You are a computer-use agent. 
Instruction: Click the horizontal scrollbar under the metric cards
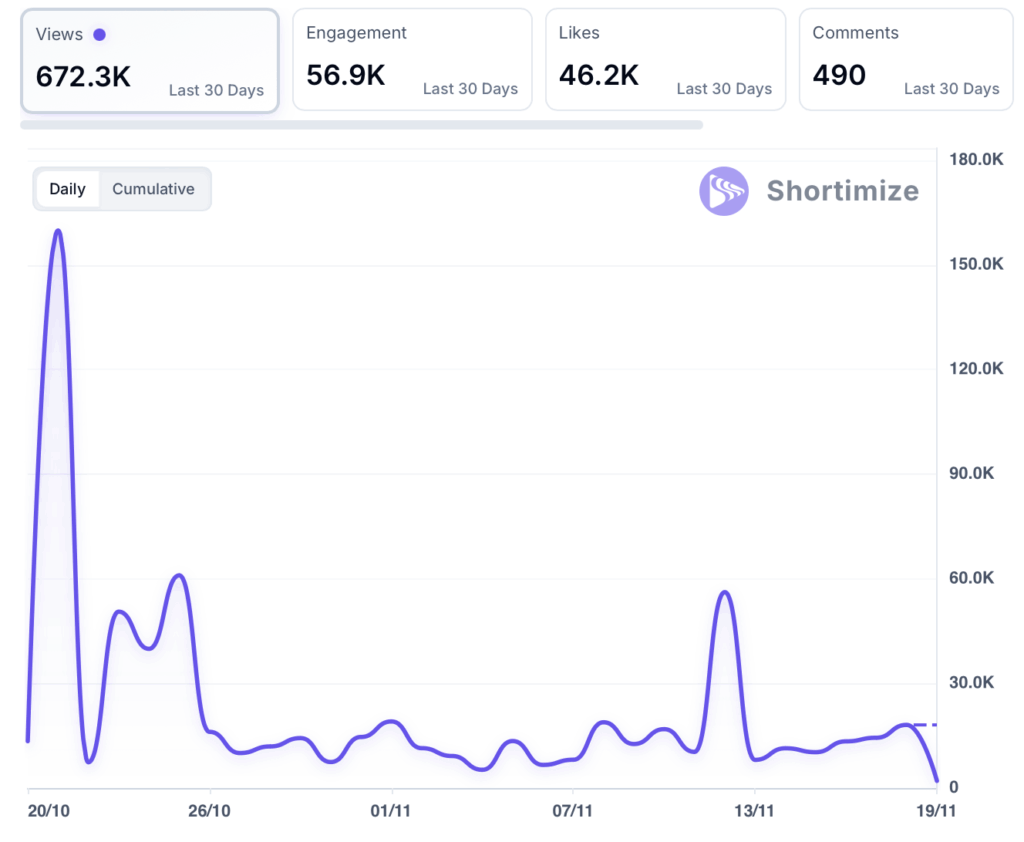[x=361, y=125]
